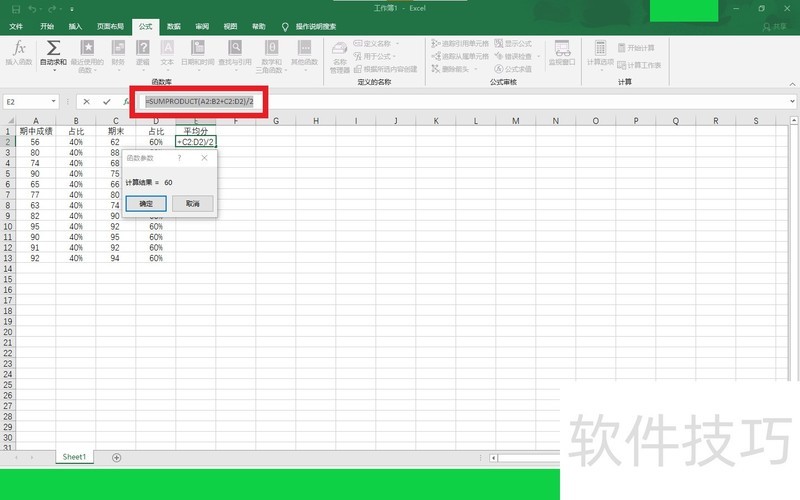Open the Define Name (定义名称) dropdown
The image size is (800, 500).
397,43
